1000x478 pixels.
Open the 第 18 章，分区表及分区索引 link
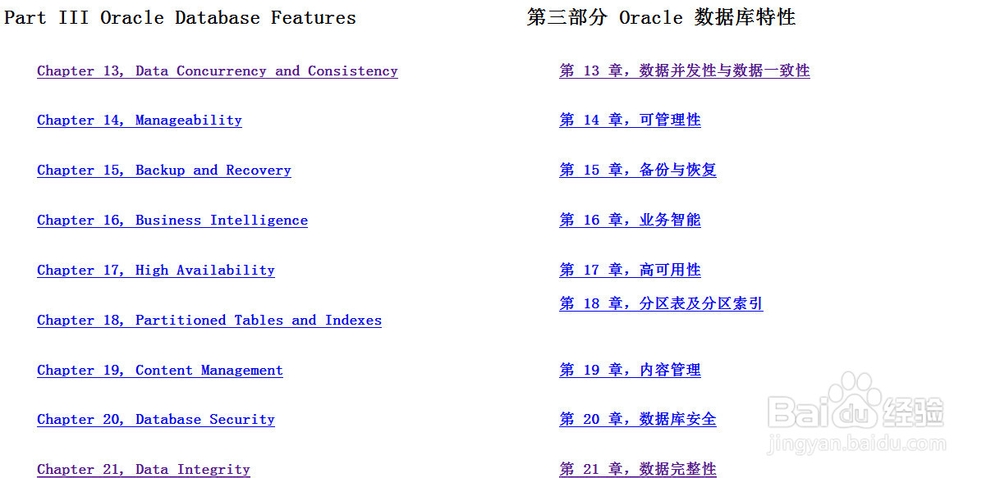pos(661,303)
